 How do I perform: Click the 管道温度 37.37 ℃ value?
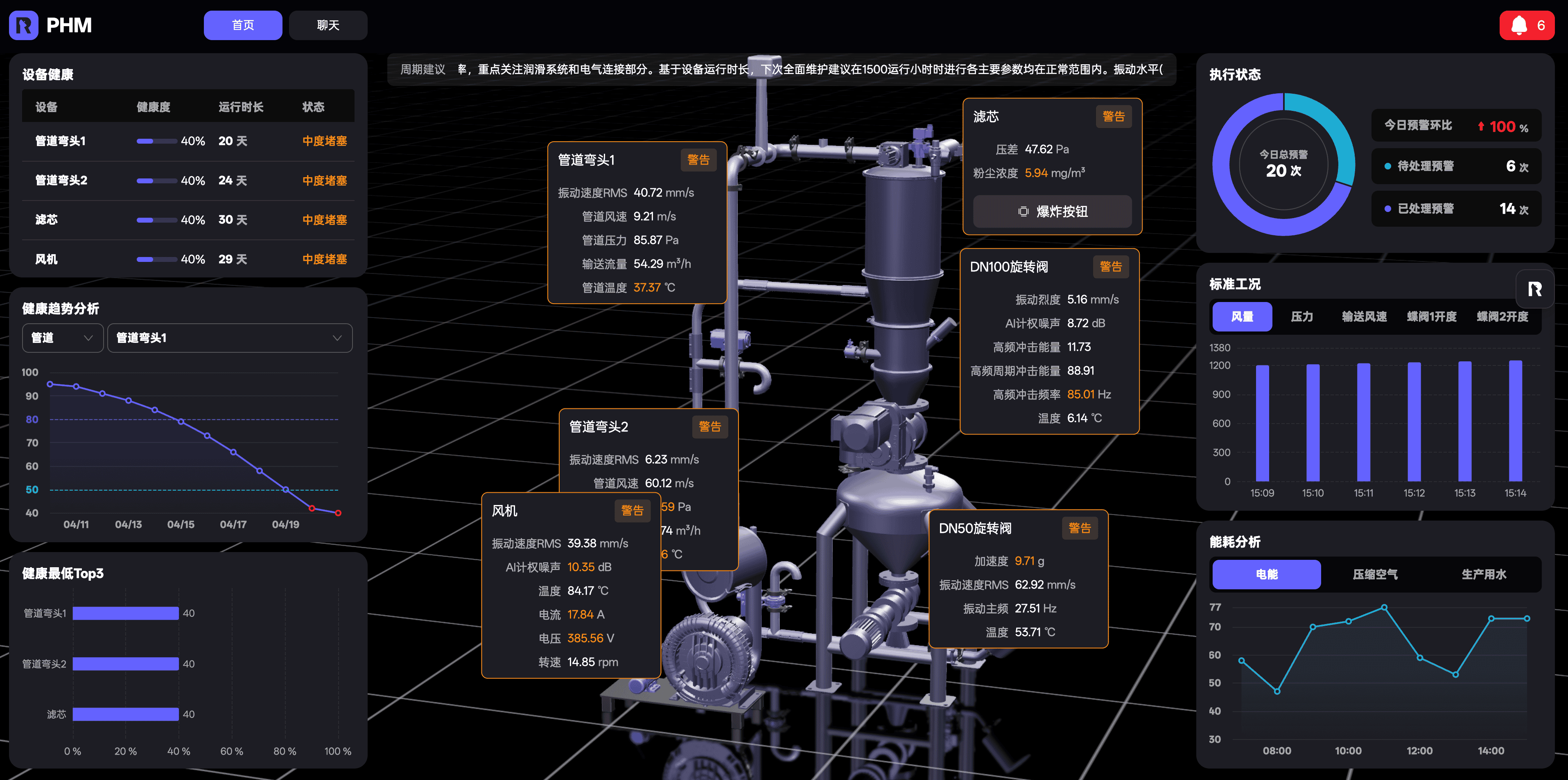(654, 287)
